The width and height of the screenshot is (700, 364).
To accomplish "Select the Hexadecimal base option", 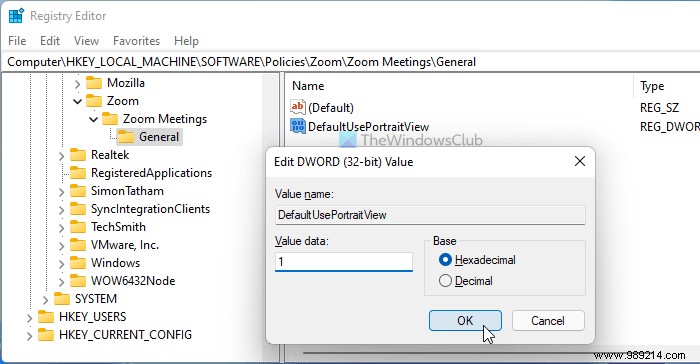I will [445, 260].
